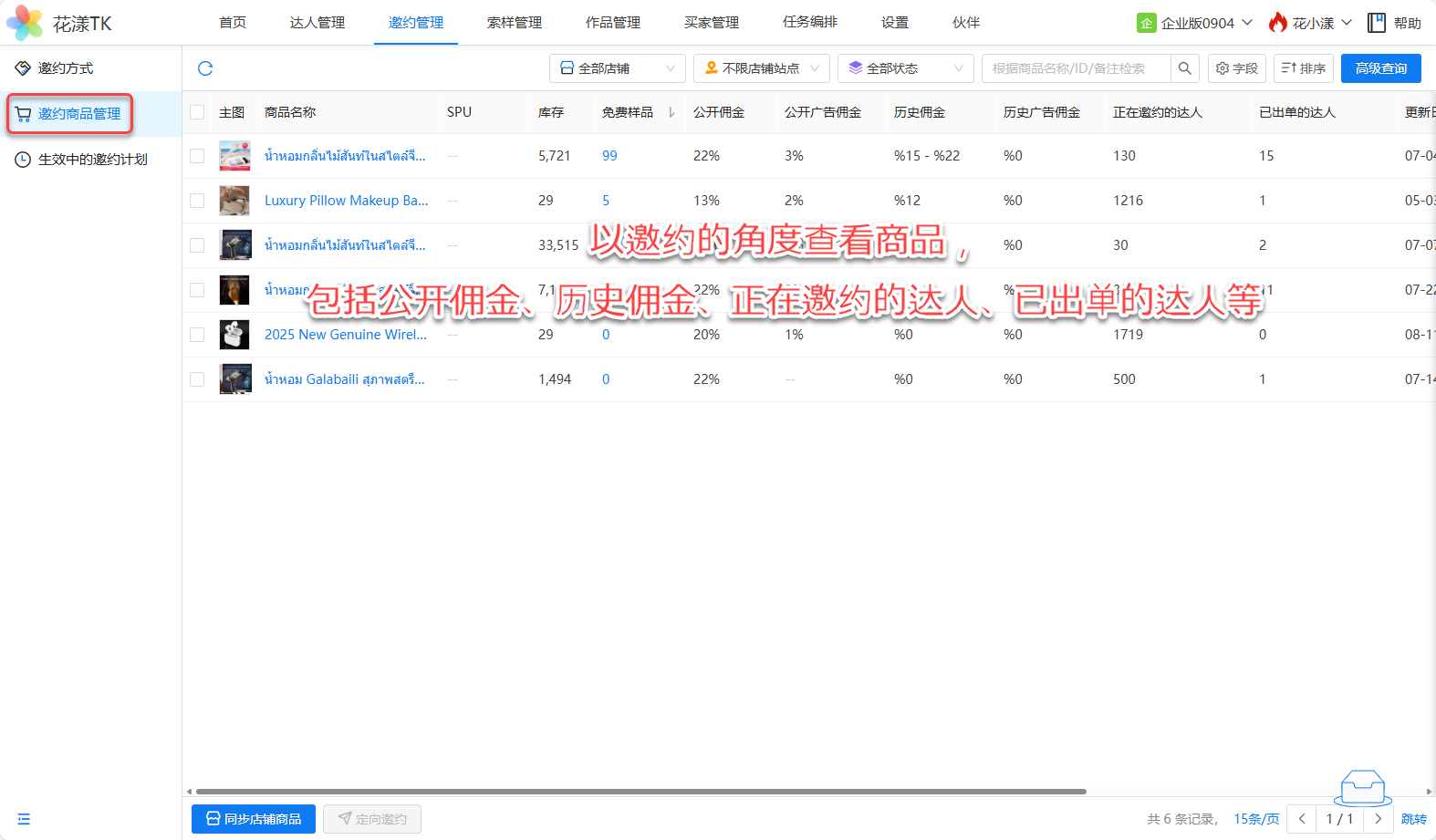Click the 同步店铺商品 sync button
This screenshot has width=1436, height=840.
(254, 819)
